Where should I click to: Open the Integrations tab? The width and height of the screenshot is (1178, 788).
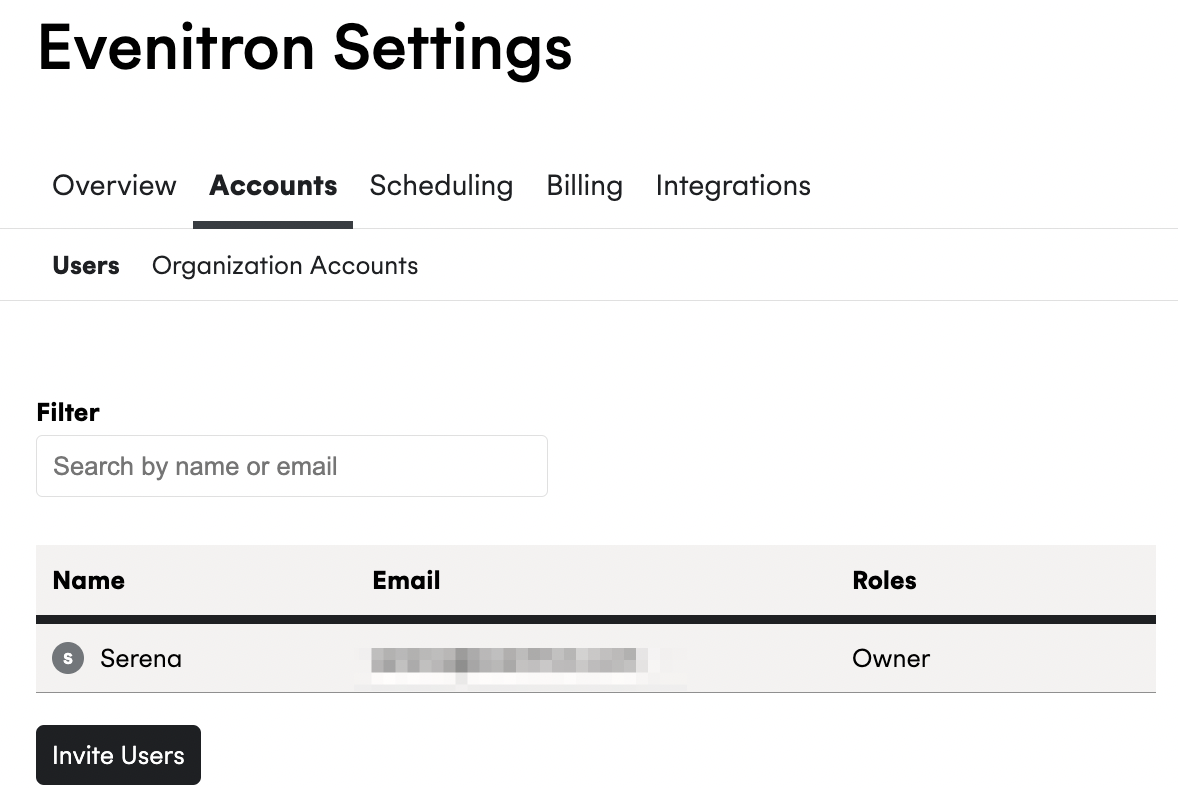tap(732, 186)
